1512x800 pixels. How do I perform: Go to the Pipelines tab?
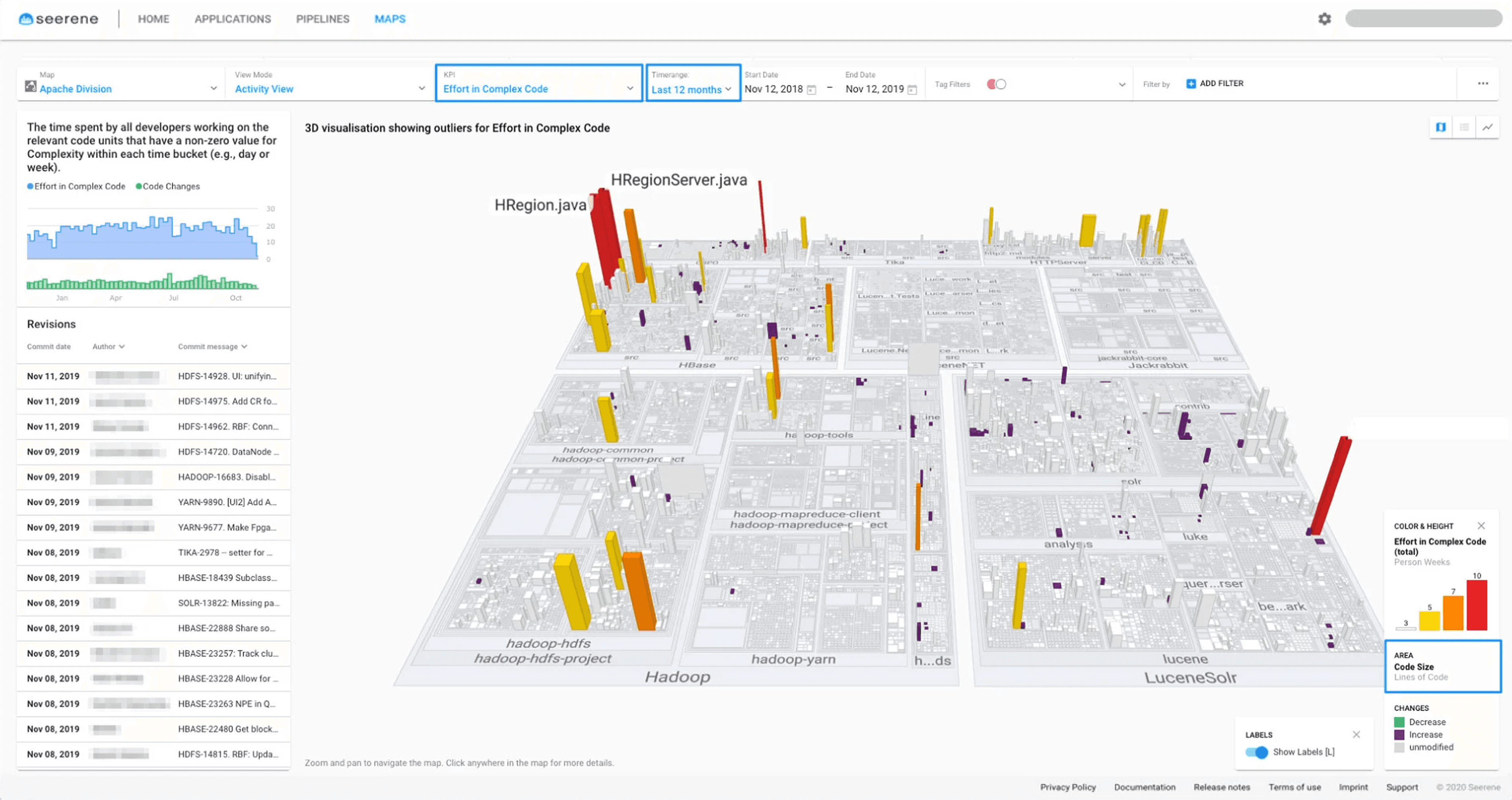tap(322, 19)
